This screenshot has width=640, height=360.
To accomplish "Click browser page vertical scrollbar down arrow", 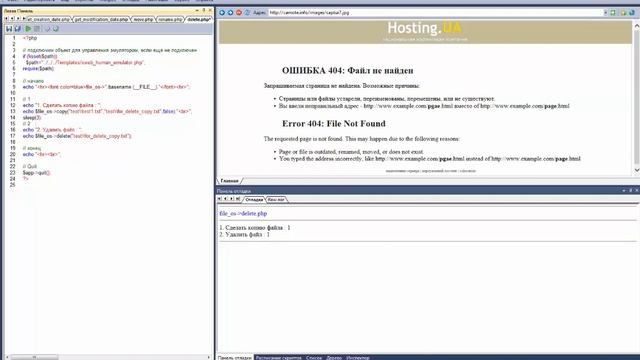I will tap(636, 170).
